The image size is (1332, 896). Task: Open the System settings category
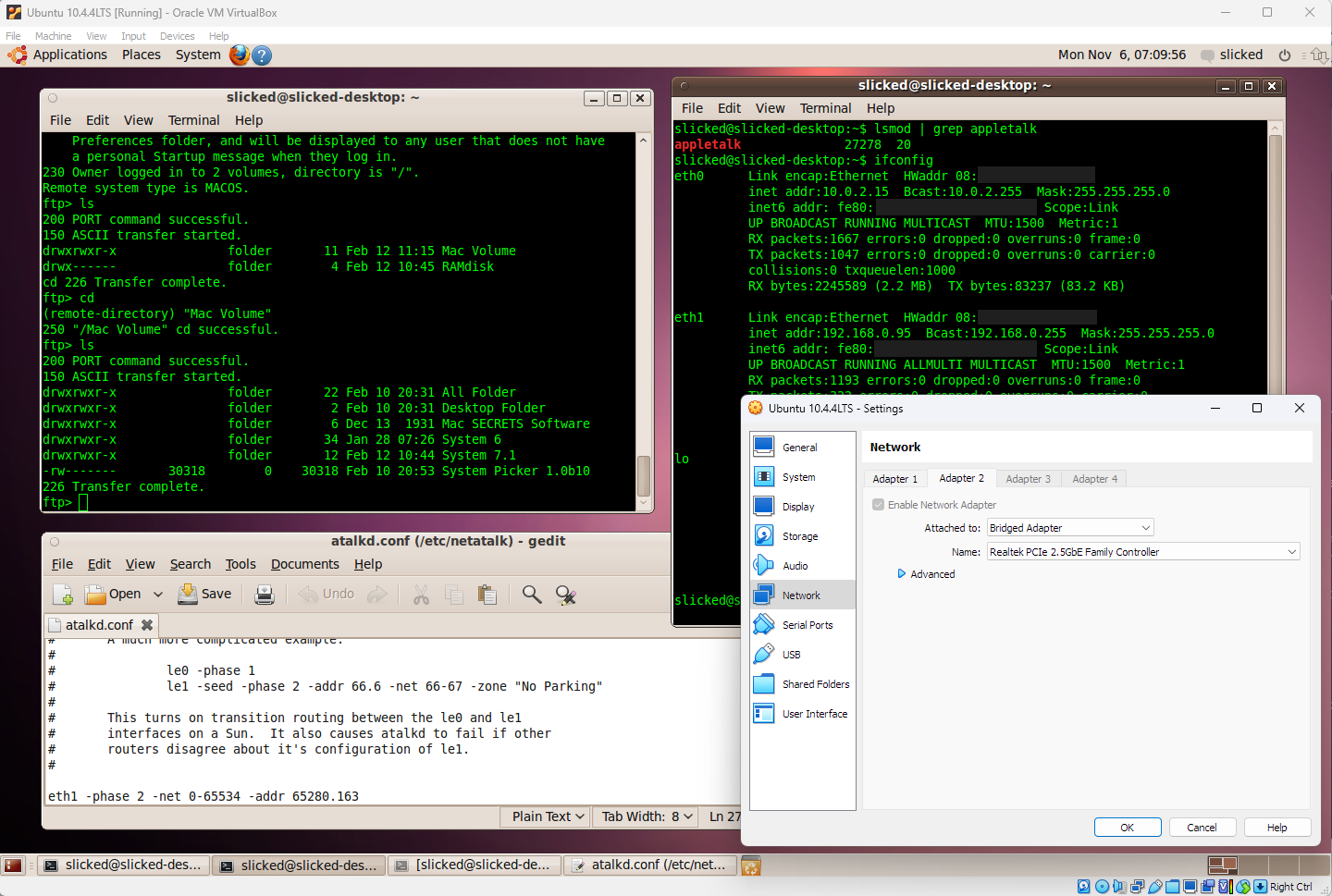point(802,477)
